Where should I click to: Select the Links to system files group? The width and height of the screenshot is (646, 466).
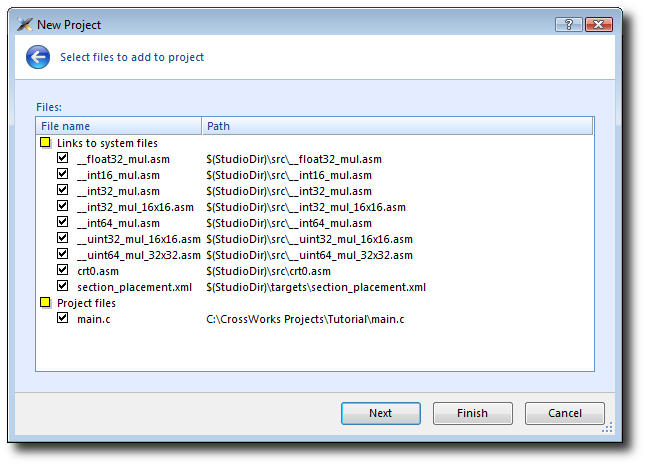(x=107, y=143)
